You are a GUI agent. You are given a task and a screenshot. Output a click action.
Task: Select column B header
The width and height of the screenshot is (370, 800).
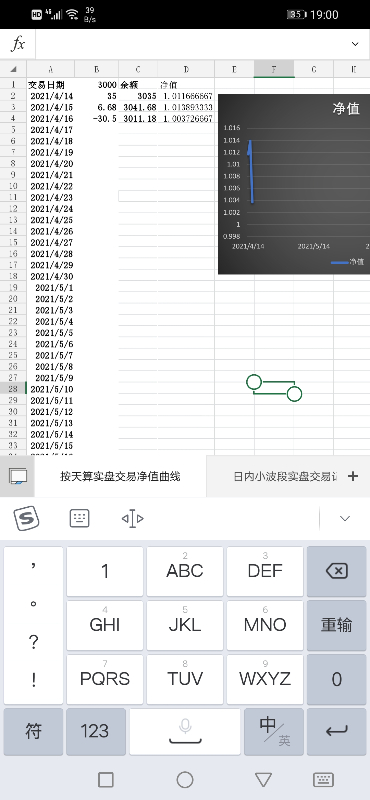tap(96, 69)
